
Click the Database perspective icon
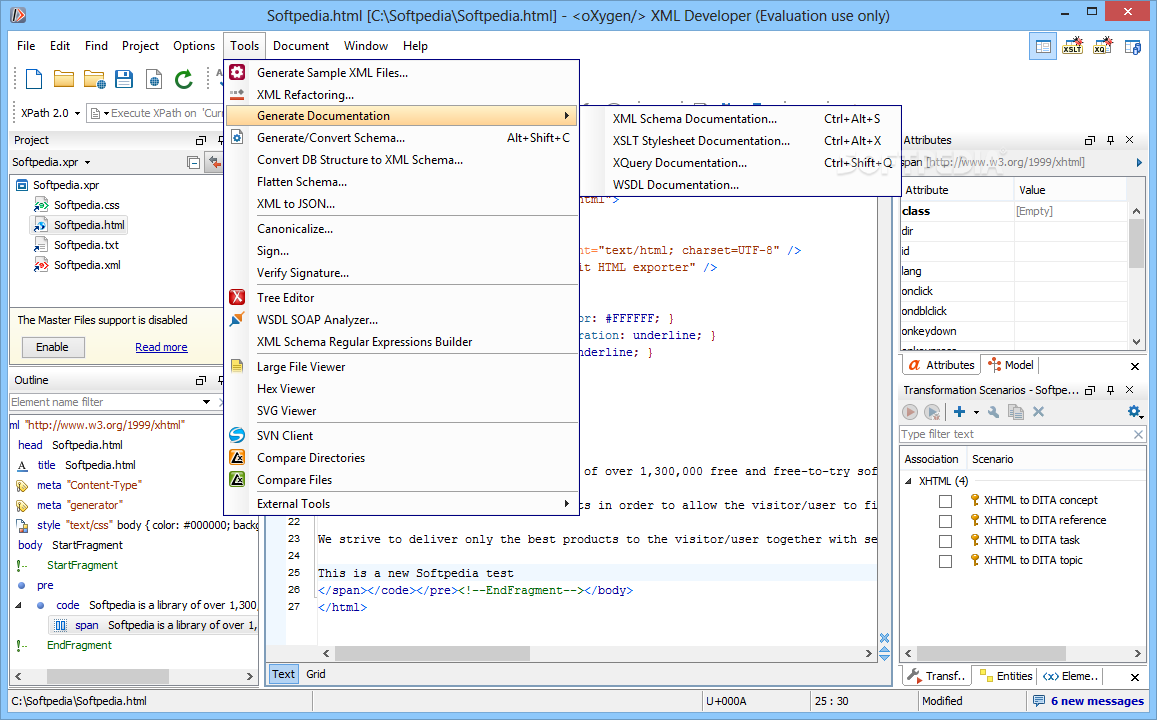1133,46
